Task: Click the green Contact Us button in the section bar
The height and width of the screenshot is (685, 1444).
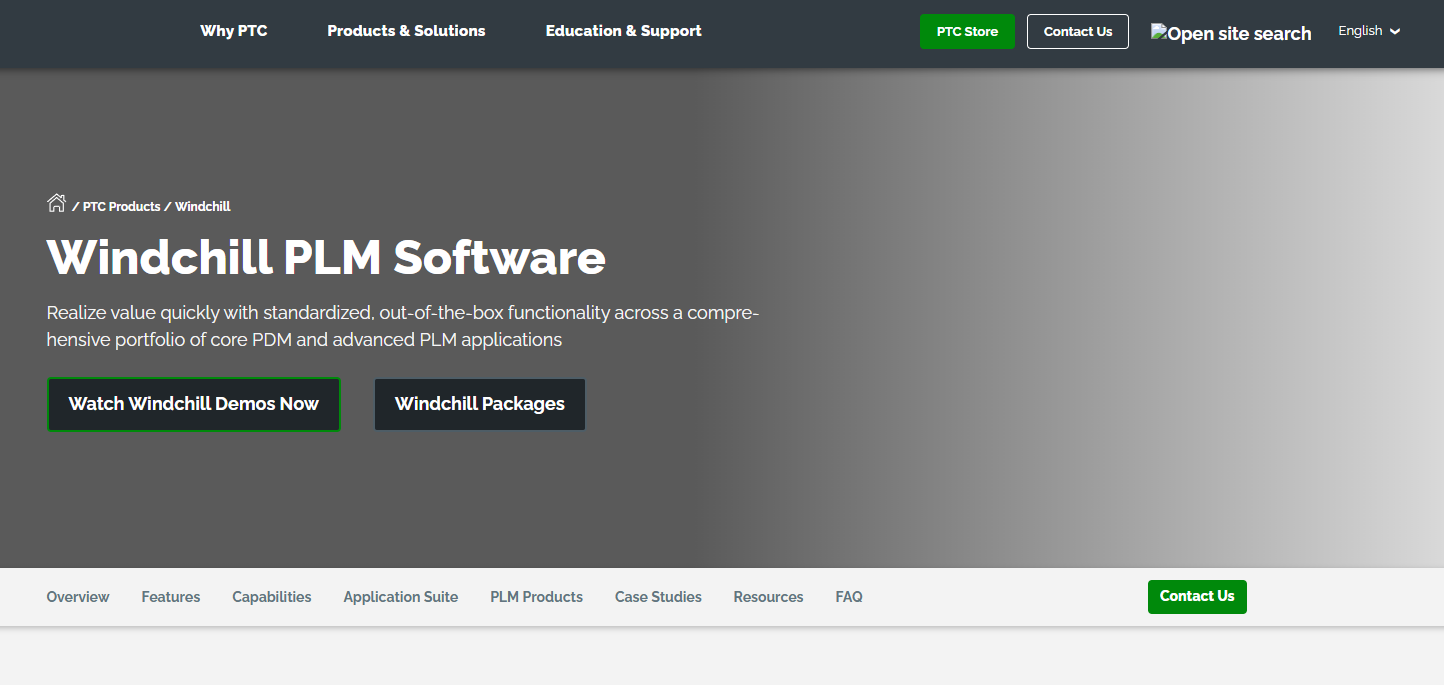Action: (1197, 597)
